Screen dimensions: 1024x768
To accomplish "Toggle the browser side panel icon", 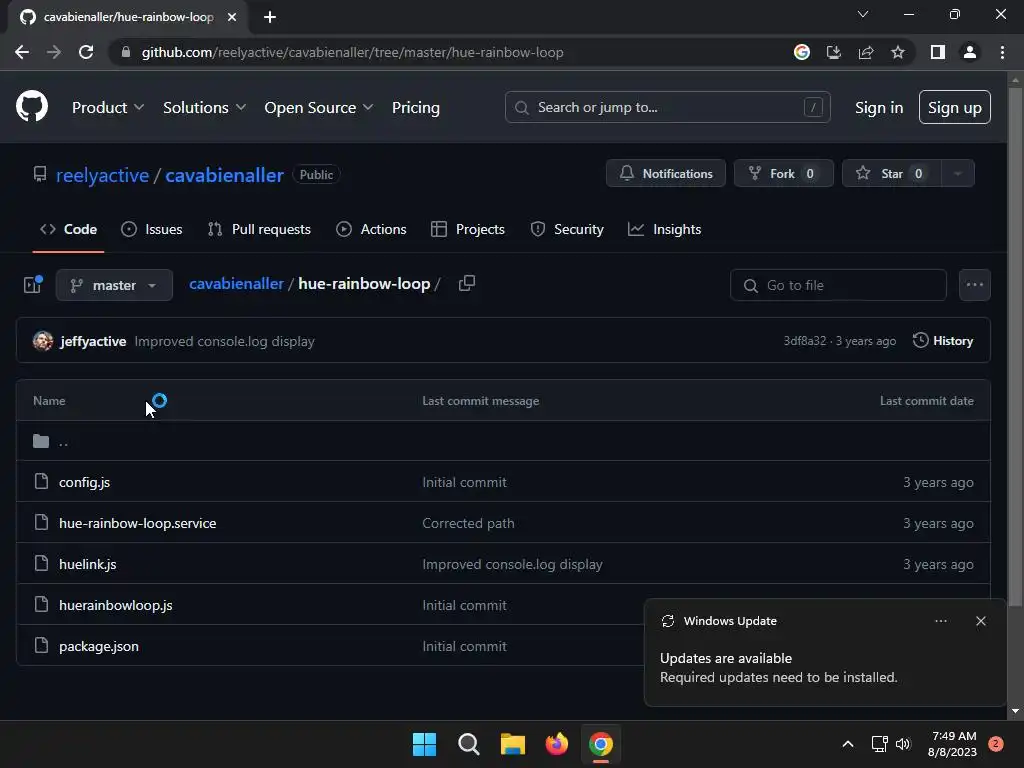I will [x=938, y=52].
